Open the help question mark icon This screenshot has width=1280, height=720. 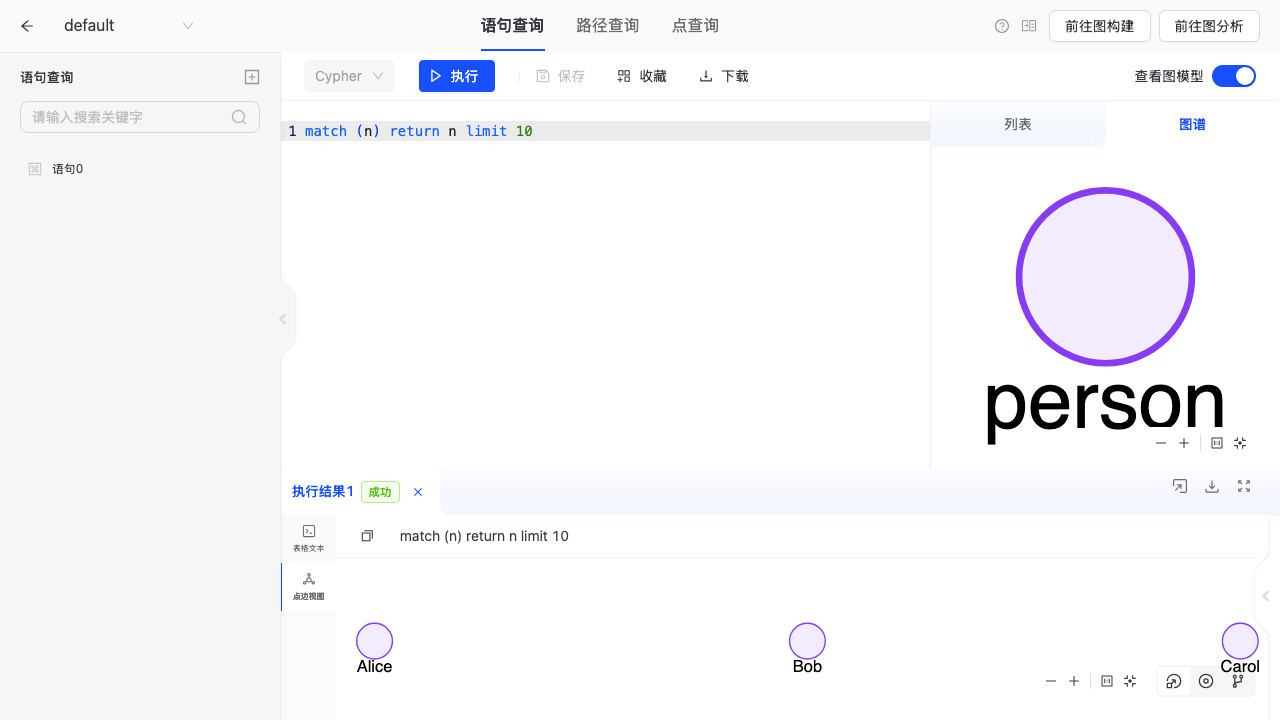[x=1002, y=26]
